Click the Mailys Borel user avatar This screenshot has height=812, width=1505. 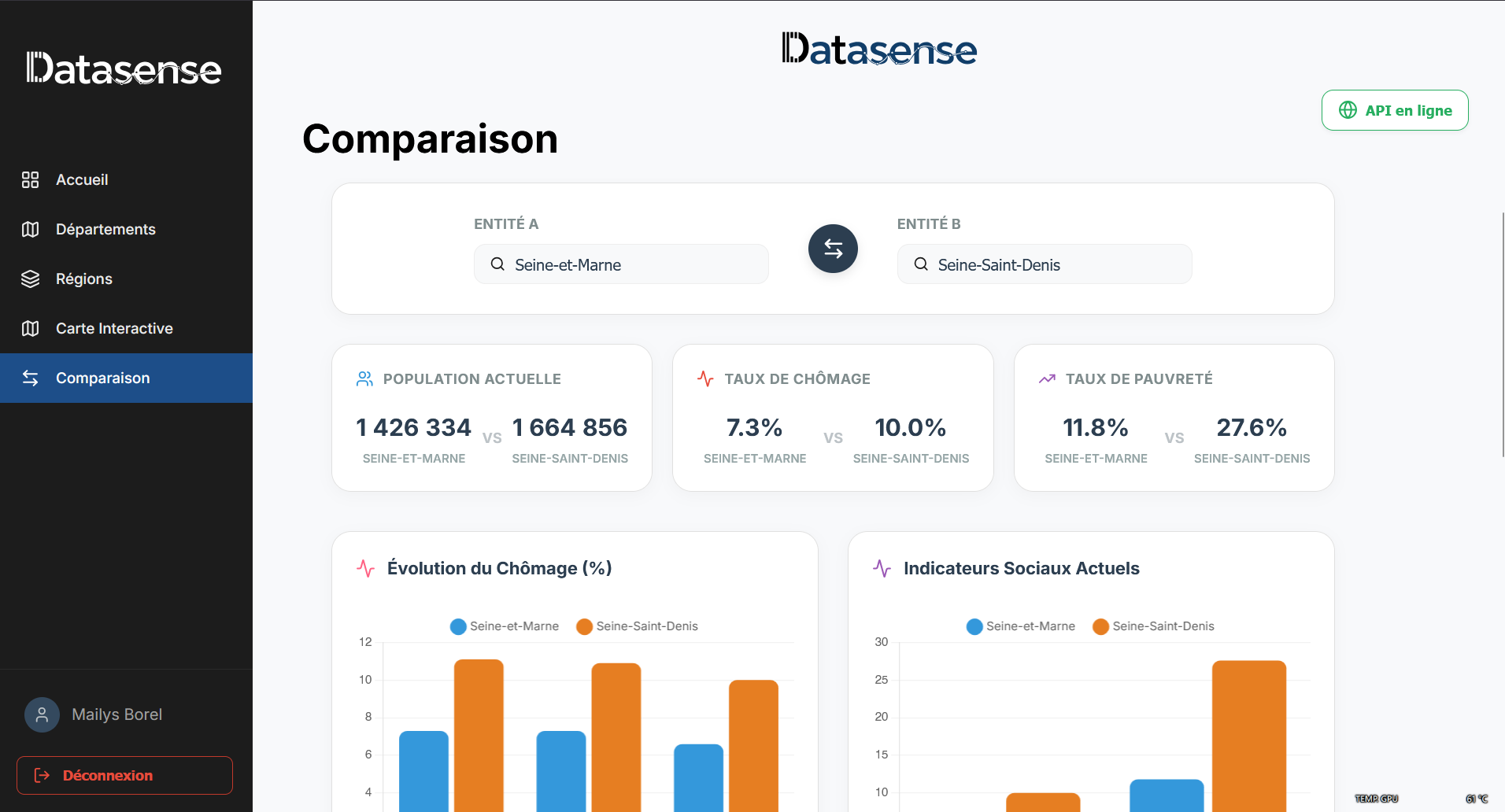(42, 714)
